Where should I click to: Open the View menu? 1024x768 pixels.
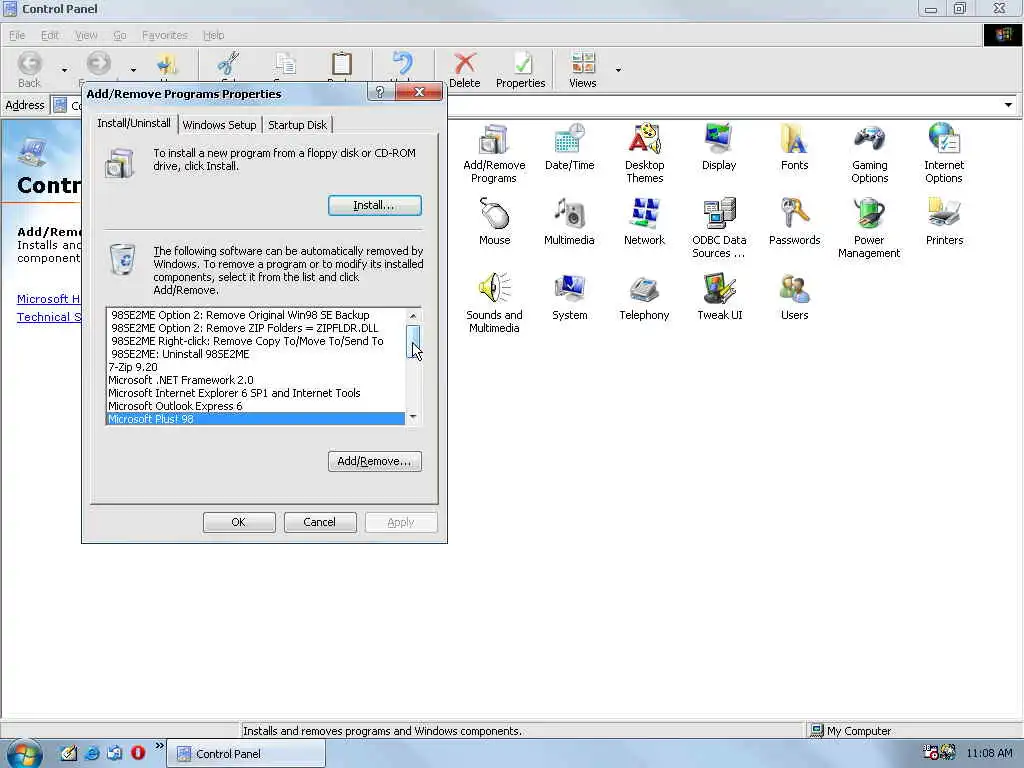(x=86, y=35)
